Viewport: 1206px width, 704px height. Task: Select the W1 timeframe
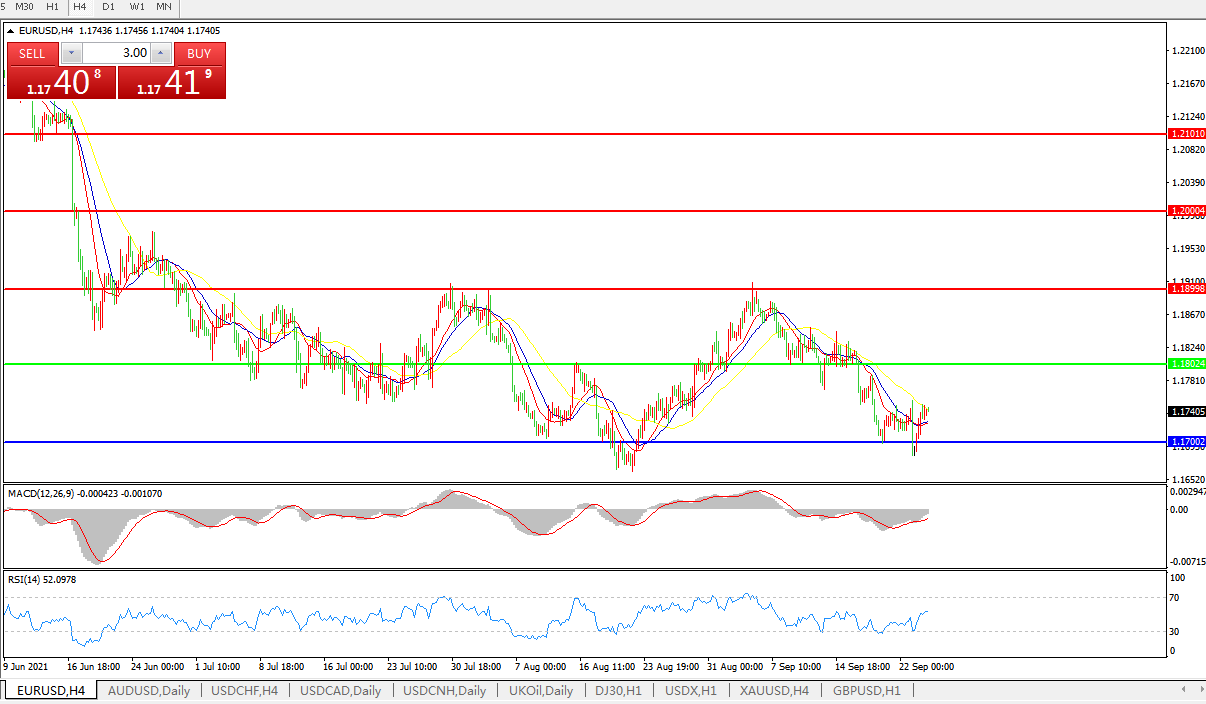(137, 6)
